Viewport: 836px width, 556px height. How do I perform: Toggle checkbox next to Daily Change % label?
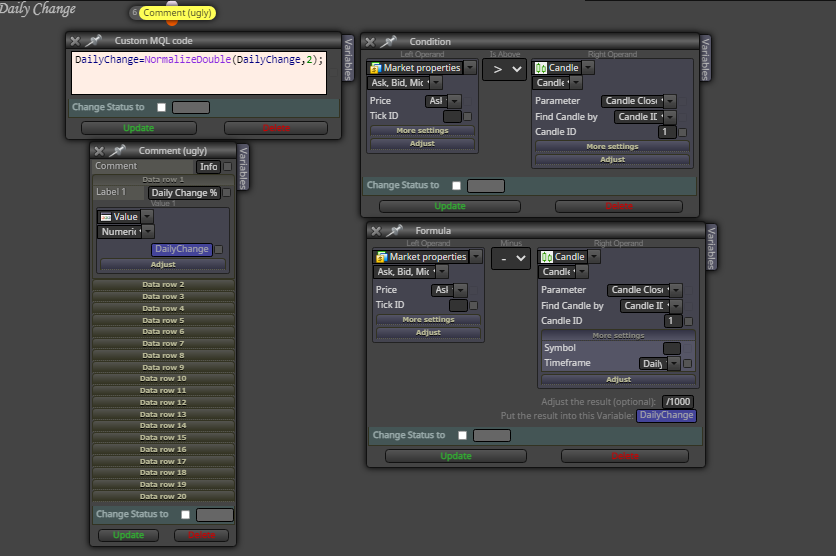point(227,192)
